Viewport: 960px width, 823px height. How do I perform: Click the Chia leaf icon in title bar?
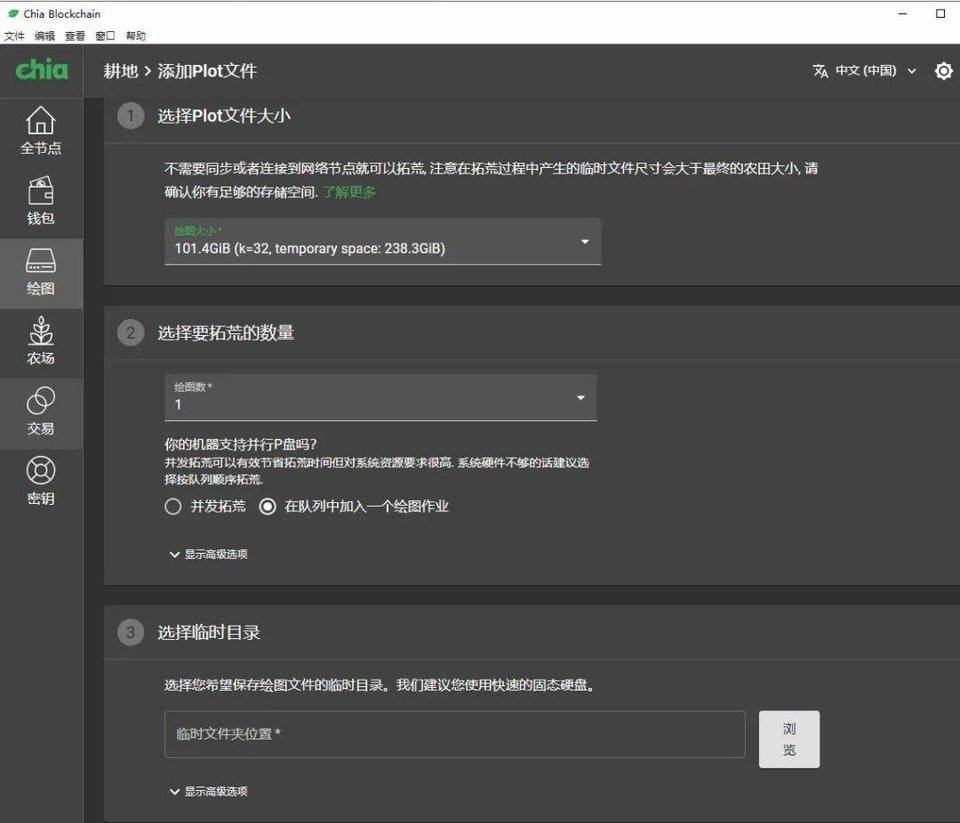(13, 13)
